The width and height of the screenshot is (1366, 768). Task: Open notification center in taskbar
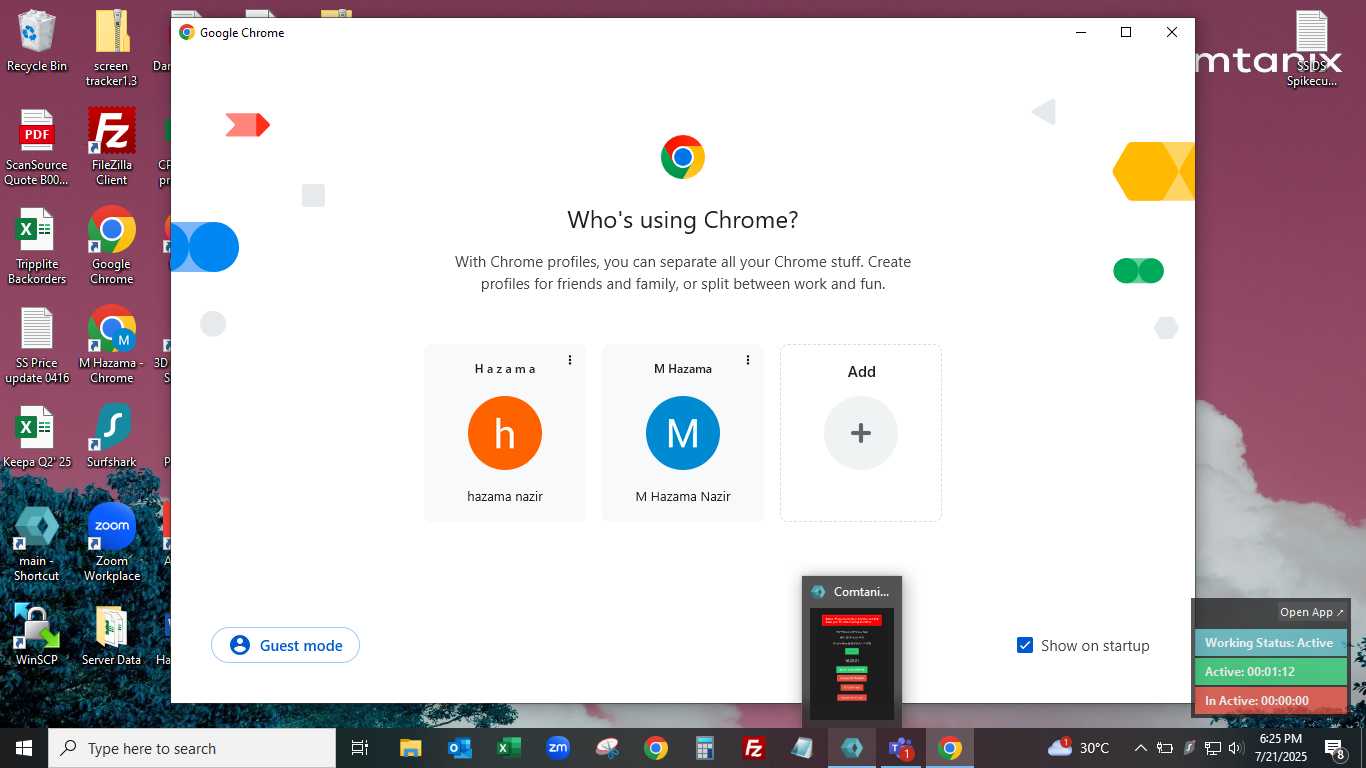tap(1334, 748)
